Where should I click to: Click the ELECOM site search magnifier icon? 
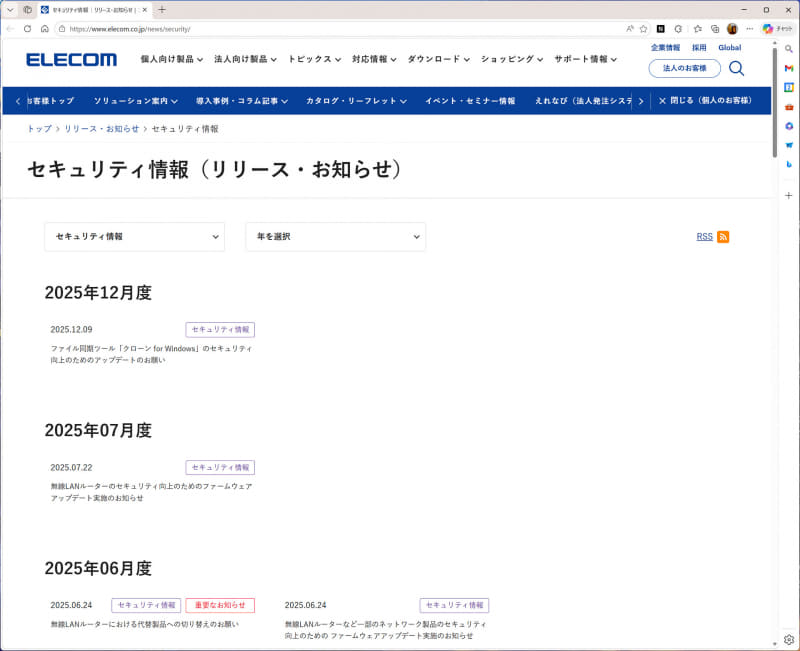click(737, 68)
